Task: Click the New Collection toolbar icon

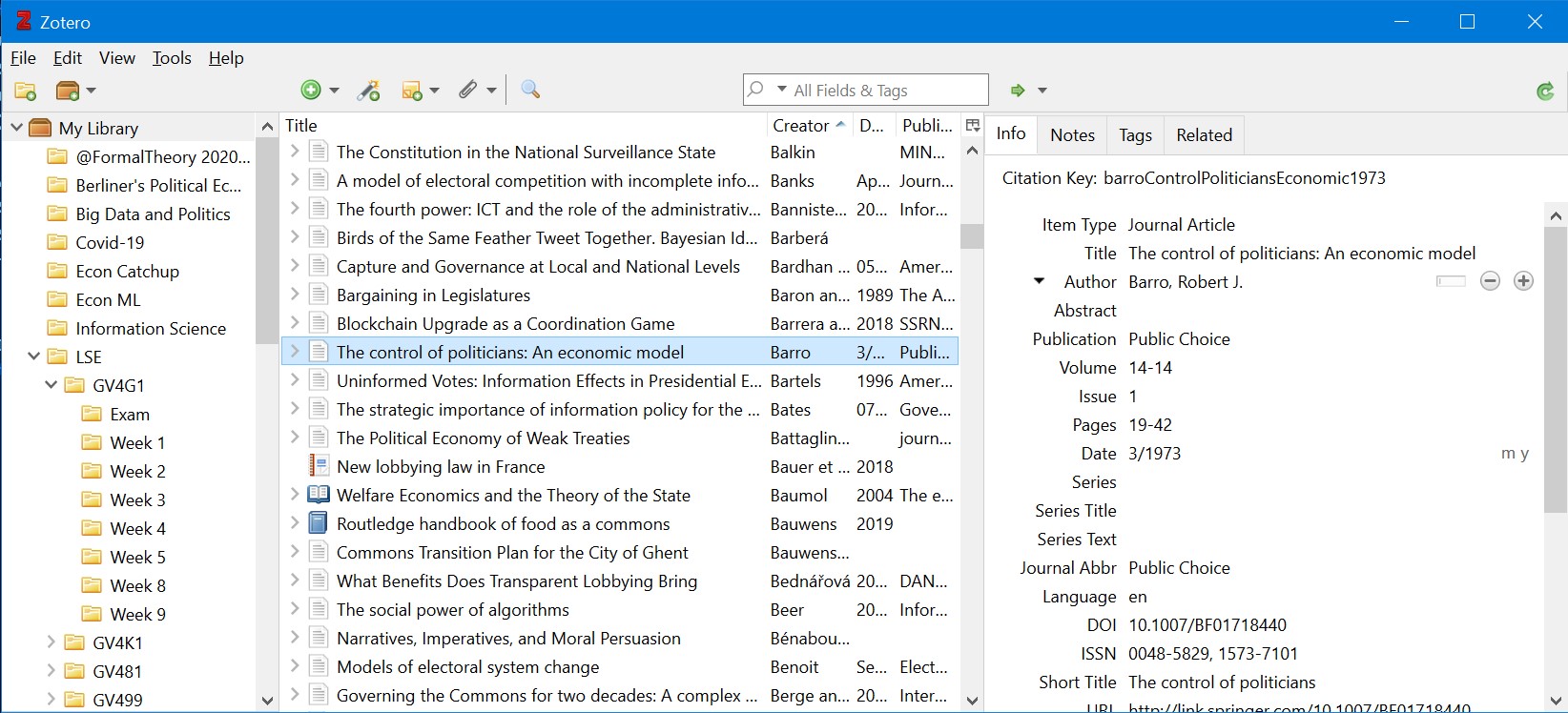Action: (26, 91)
